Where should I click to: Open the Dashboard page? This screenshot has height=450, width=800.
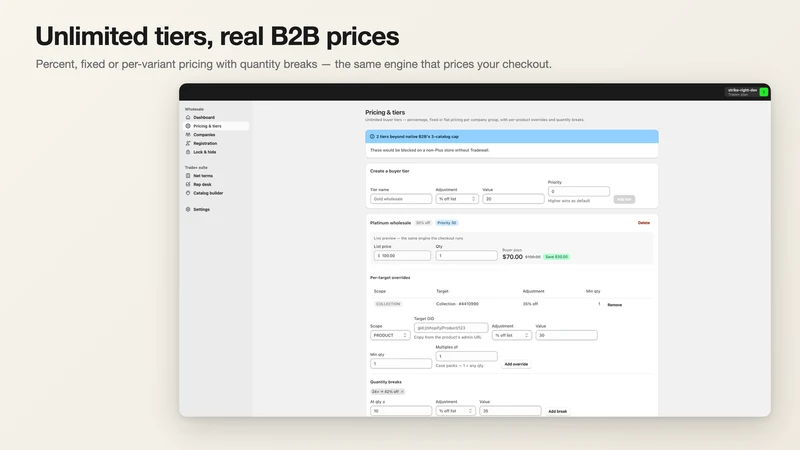[x=204, y=117]
